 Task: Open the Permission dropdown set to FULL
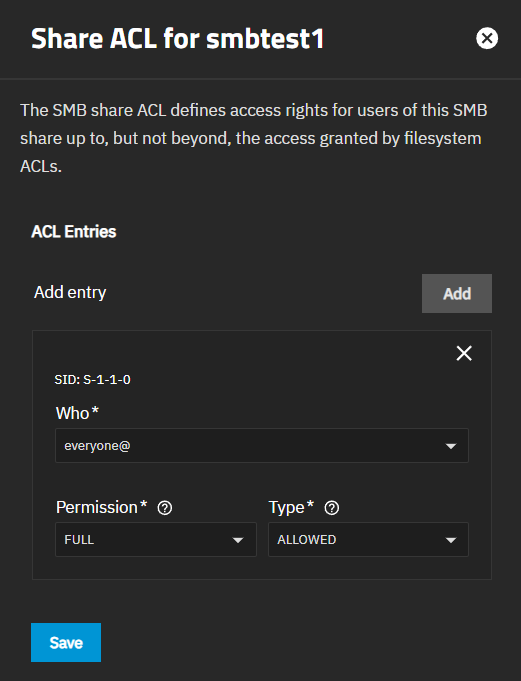156,539
